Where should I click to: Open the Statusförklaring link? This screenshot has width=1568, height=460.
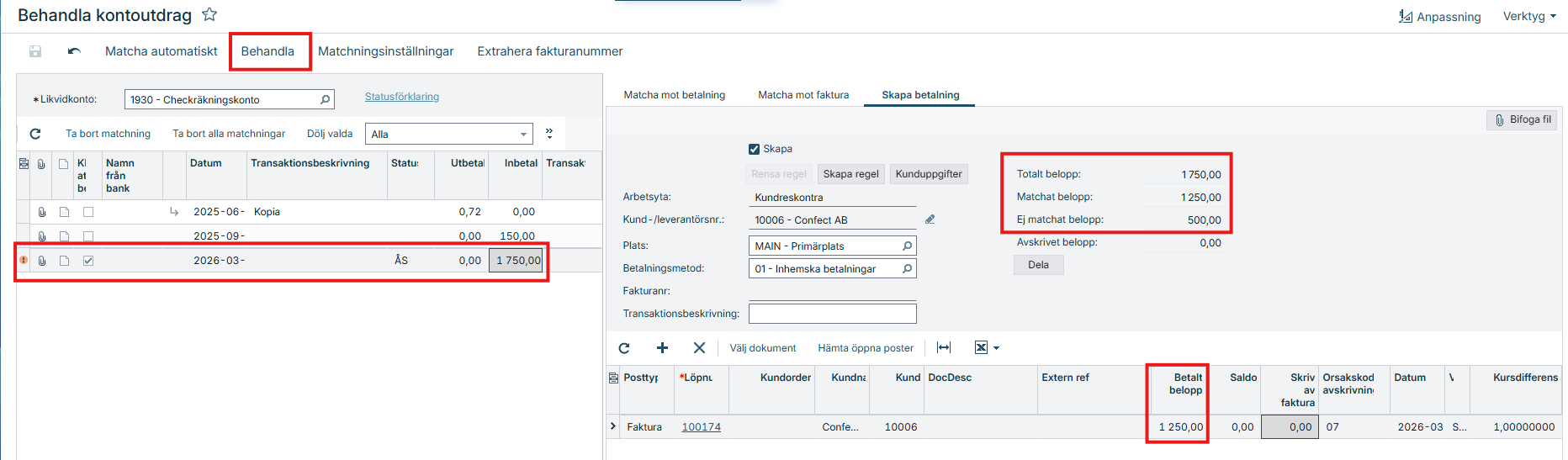pos(401,97)
